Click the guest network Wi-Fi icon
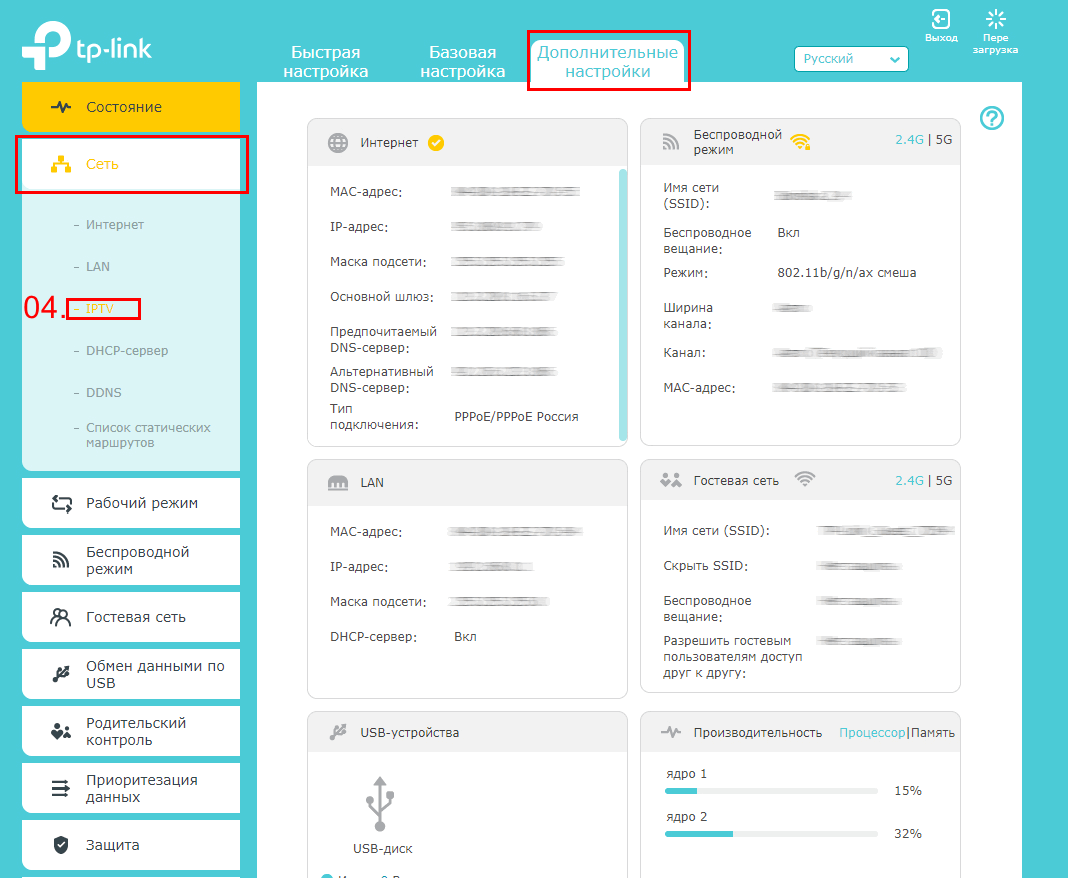Image resolution: width=1068 pixels, height=878 pixels. (804, 480)
